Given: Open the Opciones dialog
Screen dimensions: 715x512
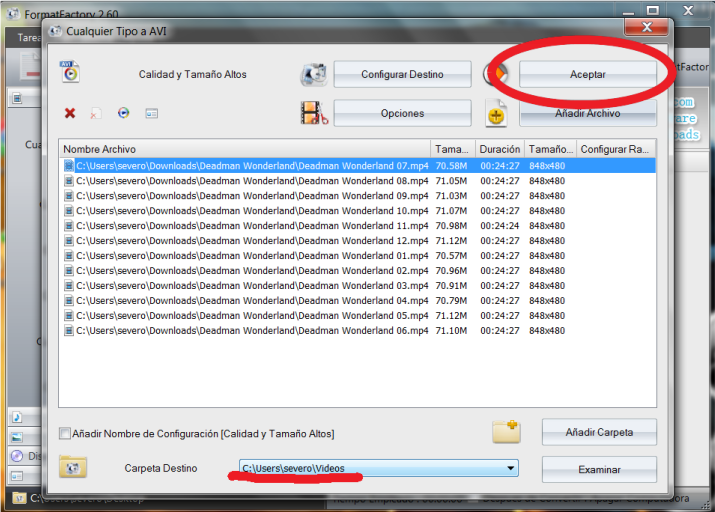Looking at the screenshot, I should [402, 113].
